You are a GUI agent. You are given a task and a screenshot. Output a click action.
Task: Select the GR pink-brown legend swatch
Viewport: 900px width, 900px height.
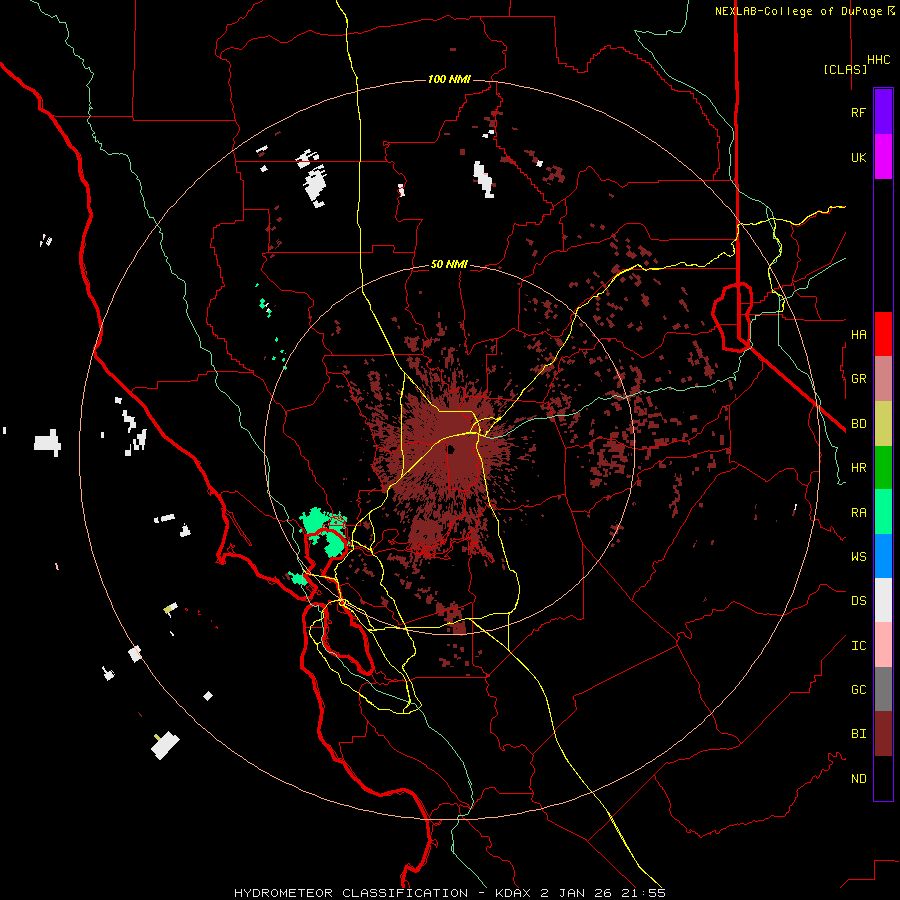pyautogui.click(x=883, y=379)
